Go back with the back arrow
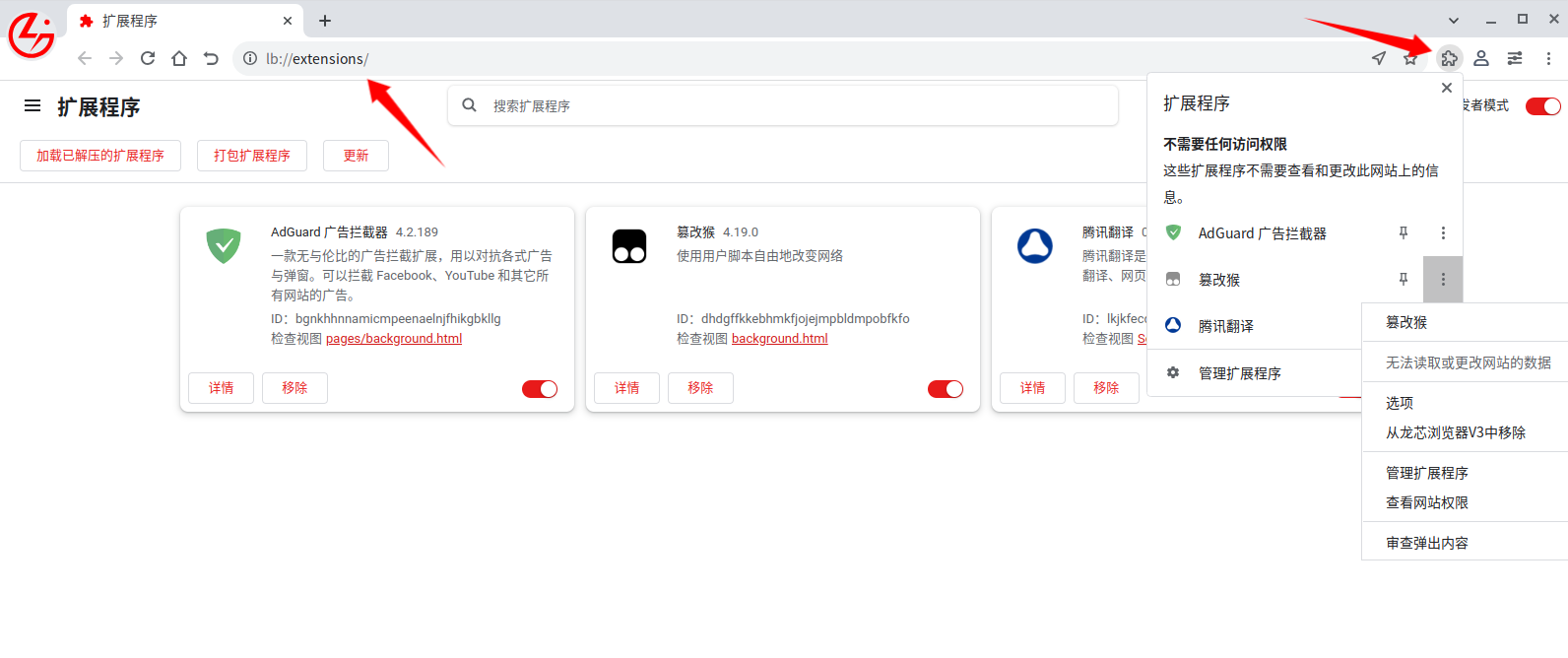This screenshot has height=658, width=1568. pos(85,58)
